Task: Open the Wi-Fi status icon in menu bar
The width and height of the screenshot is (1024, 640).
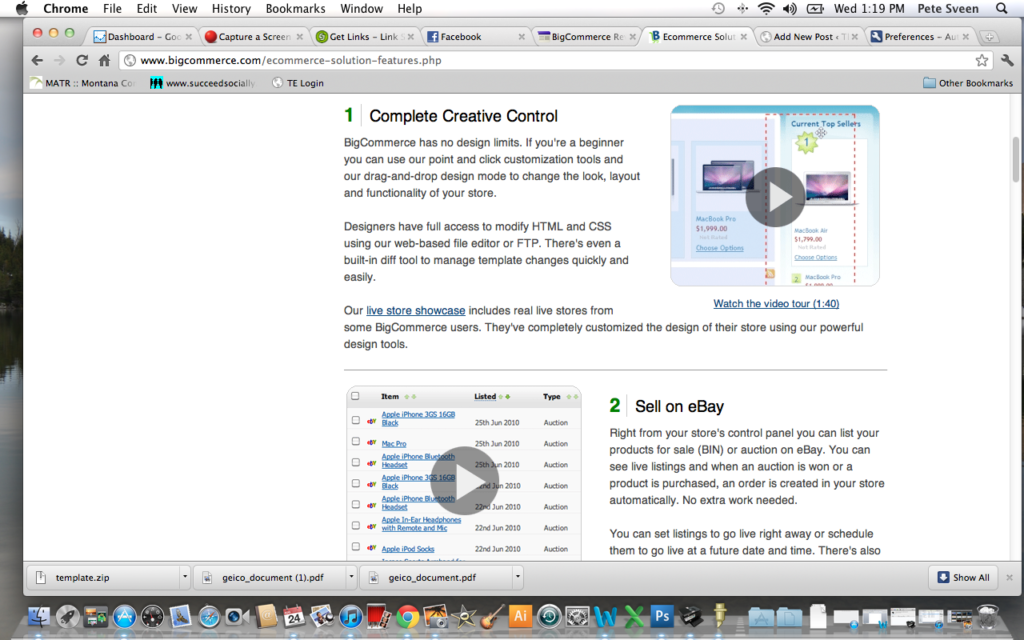Action: pyautogui.click(x=766, y=8)
